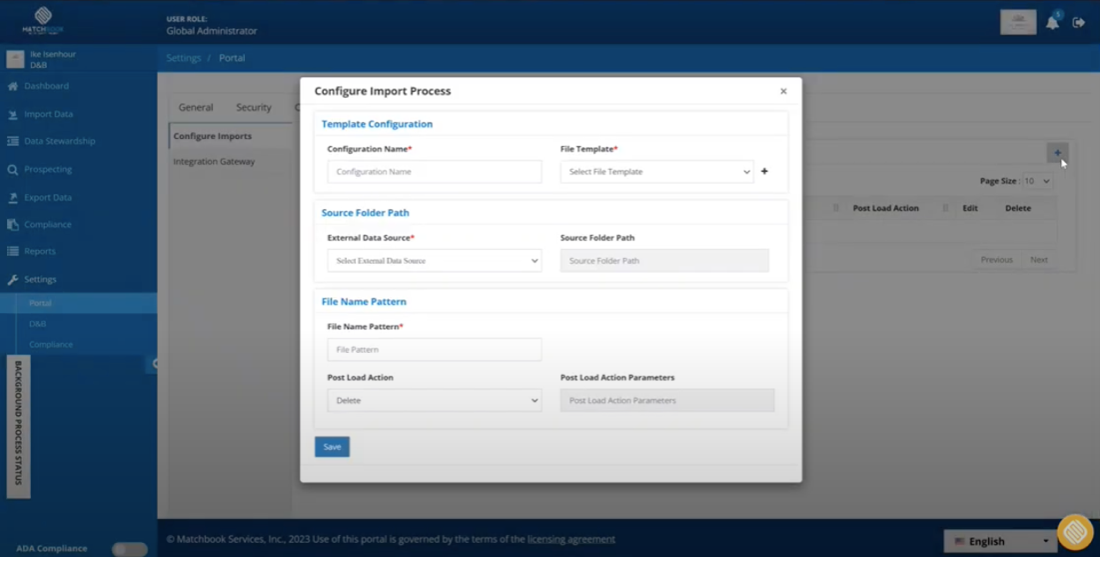
Task: Click the Delete column header
Action: click(x=1018, y=208)
